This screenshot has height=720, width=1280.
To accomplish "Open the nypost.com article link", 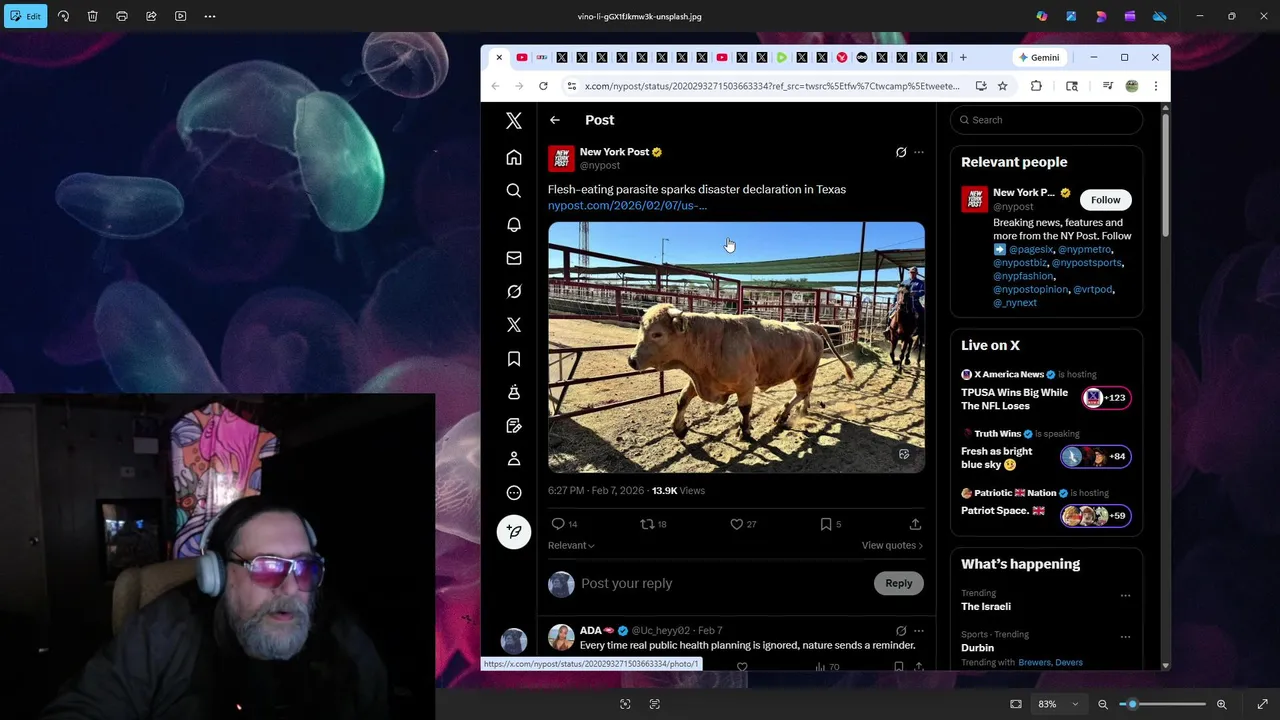I will [627, 205].
